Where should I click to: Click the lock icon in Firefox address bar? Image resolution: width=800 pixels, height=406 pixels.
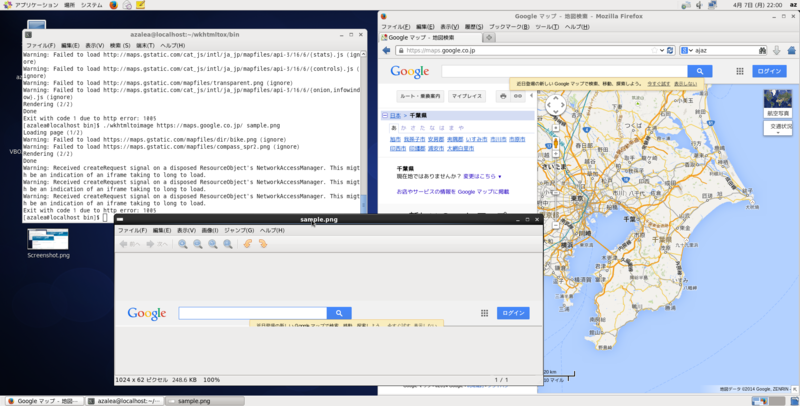tap(401, 50)
